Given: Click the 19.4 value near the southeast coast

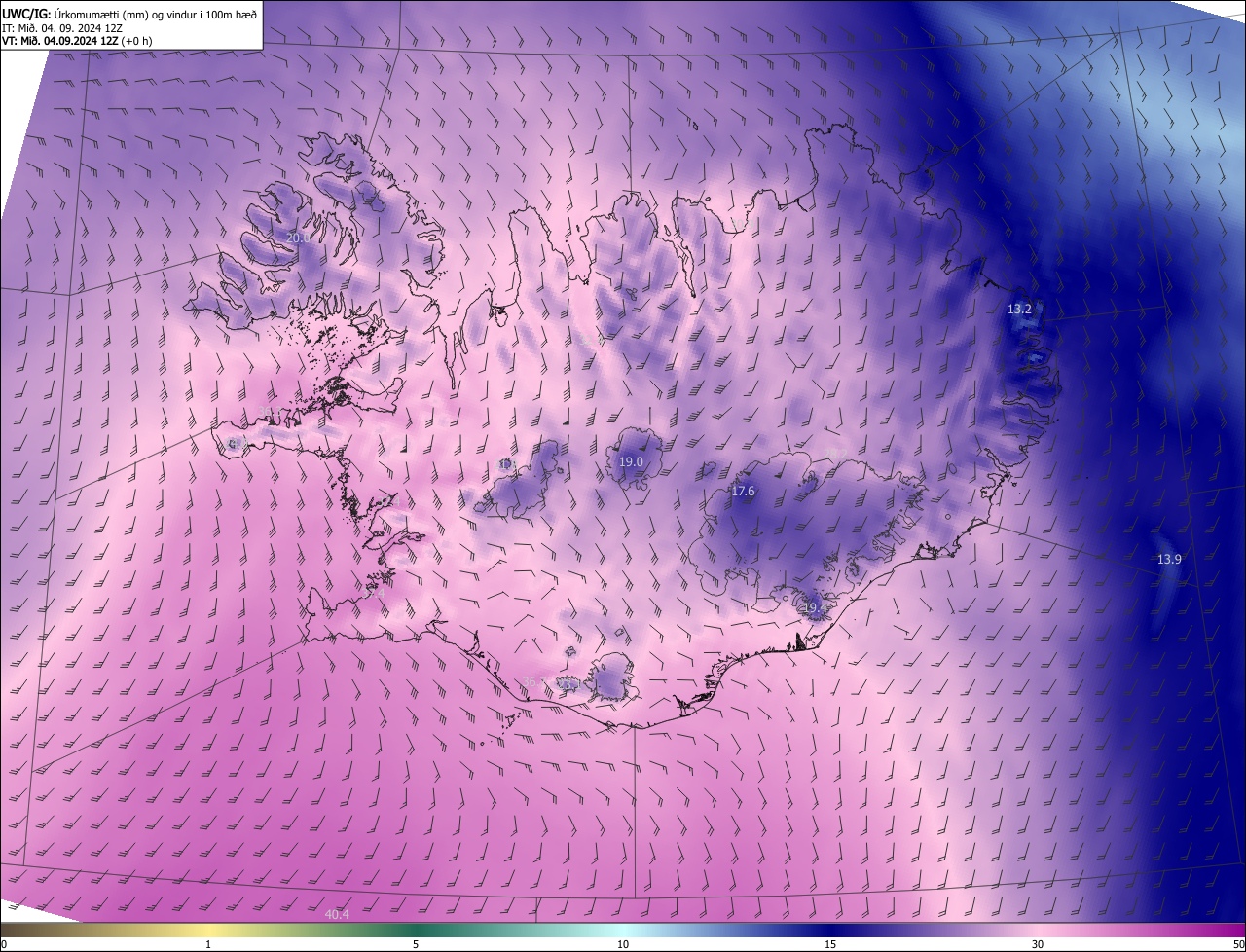Looking at the screenshot, I should tap(814, 607).
